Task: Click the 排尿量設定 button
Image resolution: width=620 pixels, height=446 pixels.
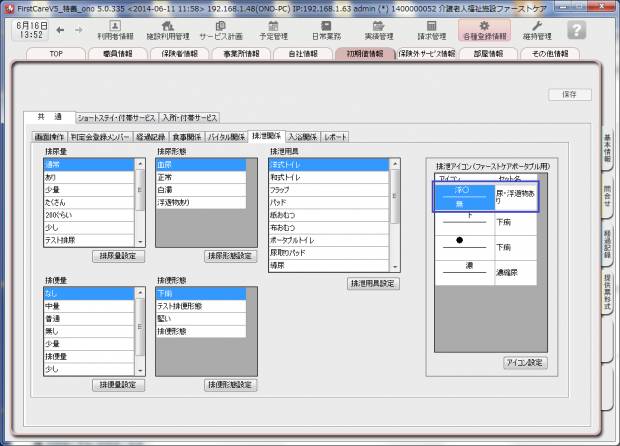Action: click(118, 256)
